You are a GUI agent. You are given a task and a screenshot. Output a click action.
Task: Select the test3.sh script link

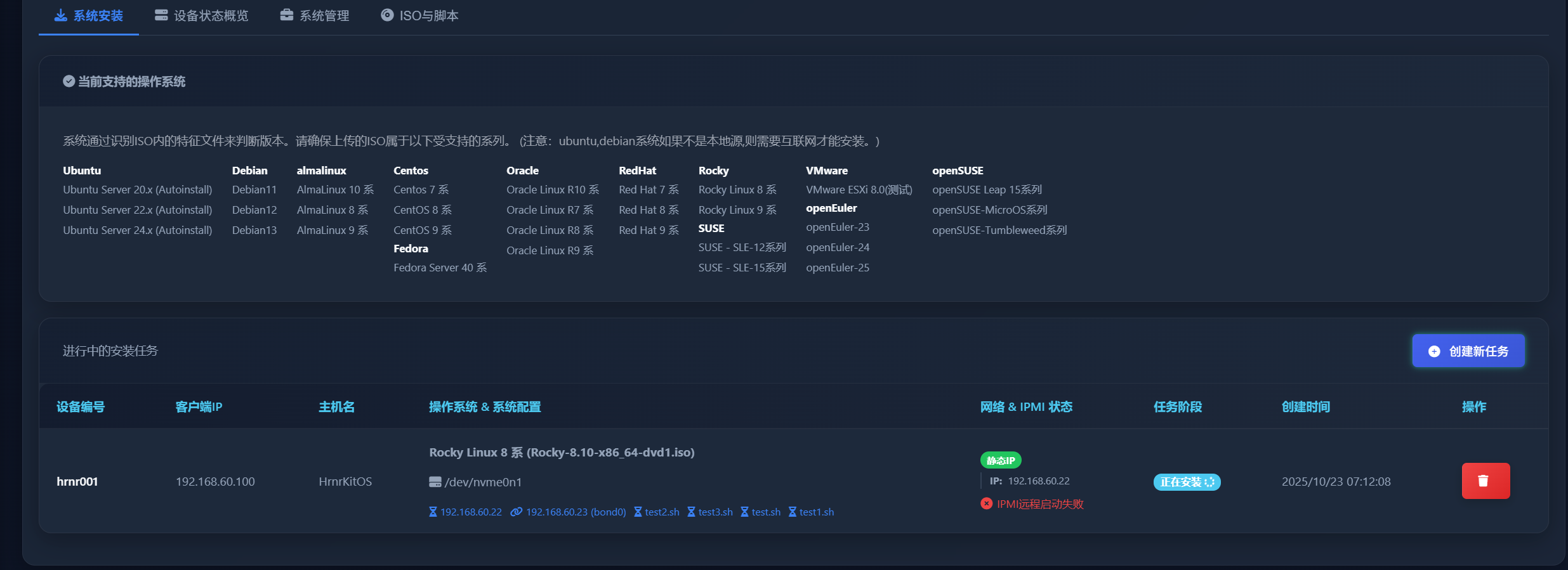click(x=715, y=512)
